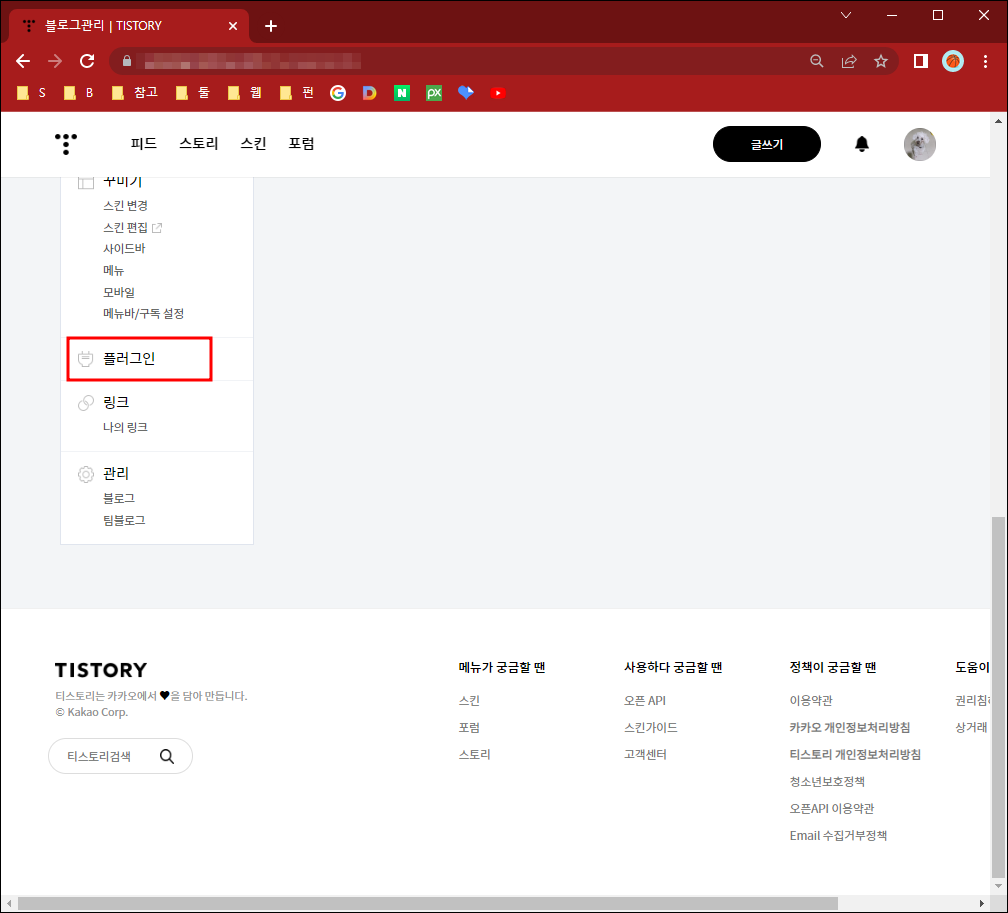Open YouTube from the bookmarks bar
Image resolution: width=1008 pixels, height=913 pixels.
tap(497, 92)
